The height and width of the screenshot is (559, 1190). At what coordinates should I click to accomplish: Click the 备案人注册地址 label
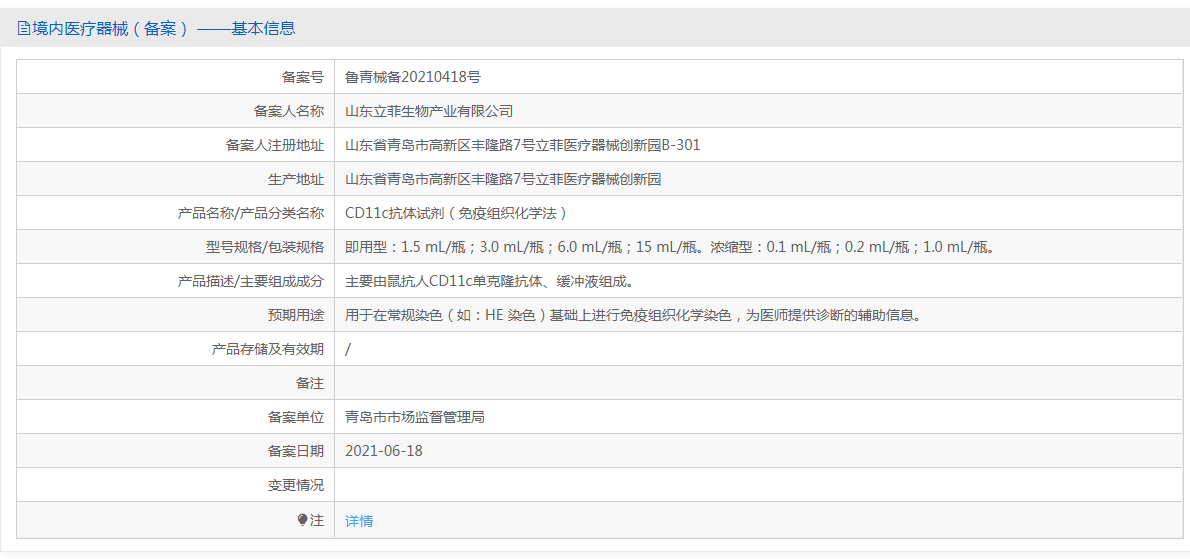[x=275, y=145]
